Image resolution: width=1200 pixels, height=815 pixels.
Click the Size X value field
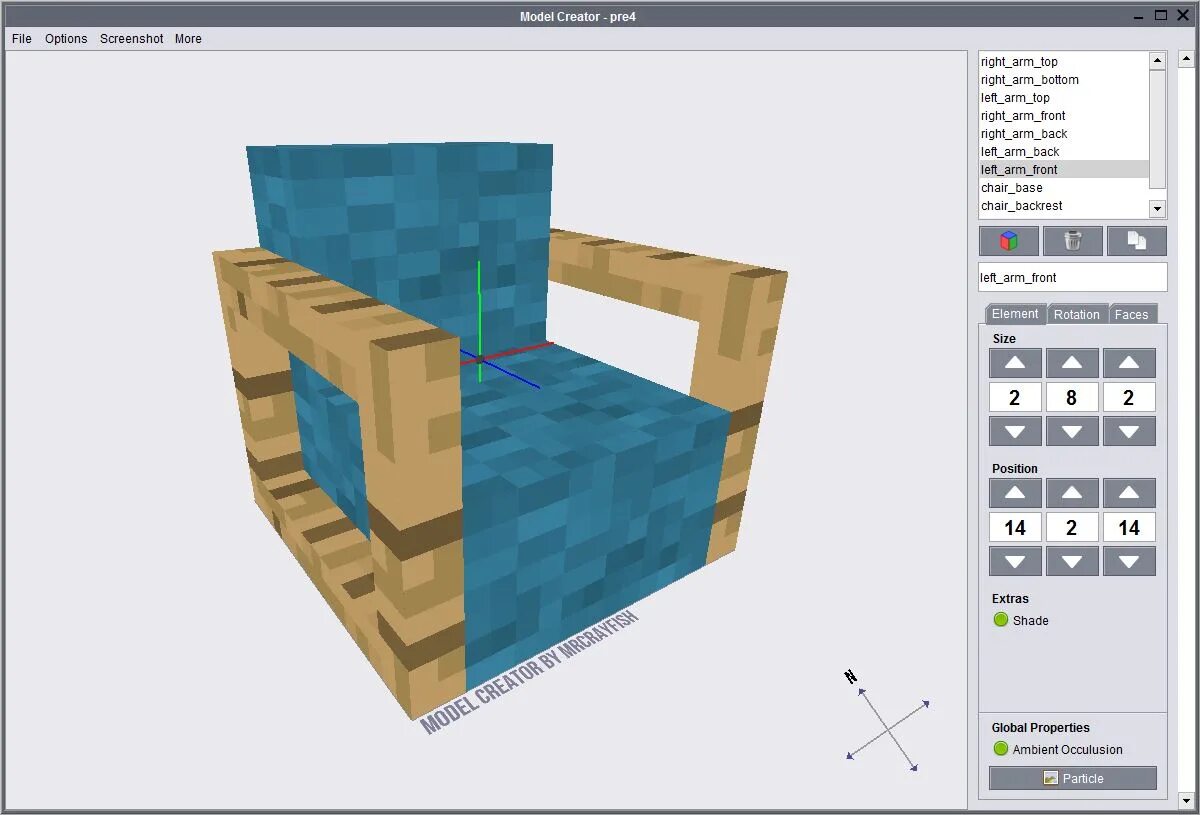1015,397
